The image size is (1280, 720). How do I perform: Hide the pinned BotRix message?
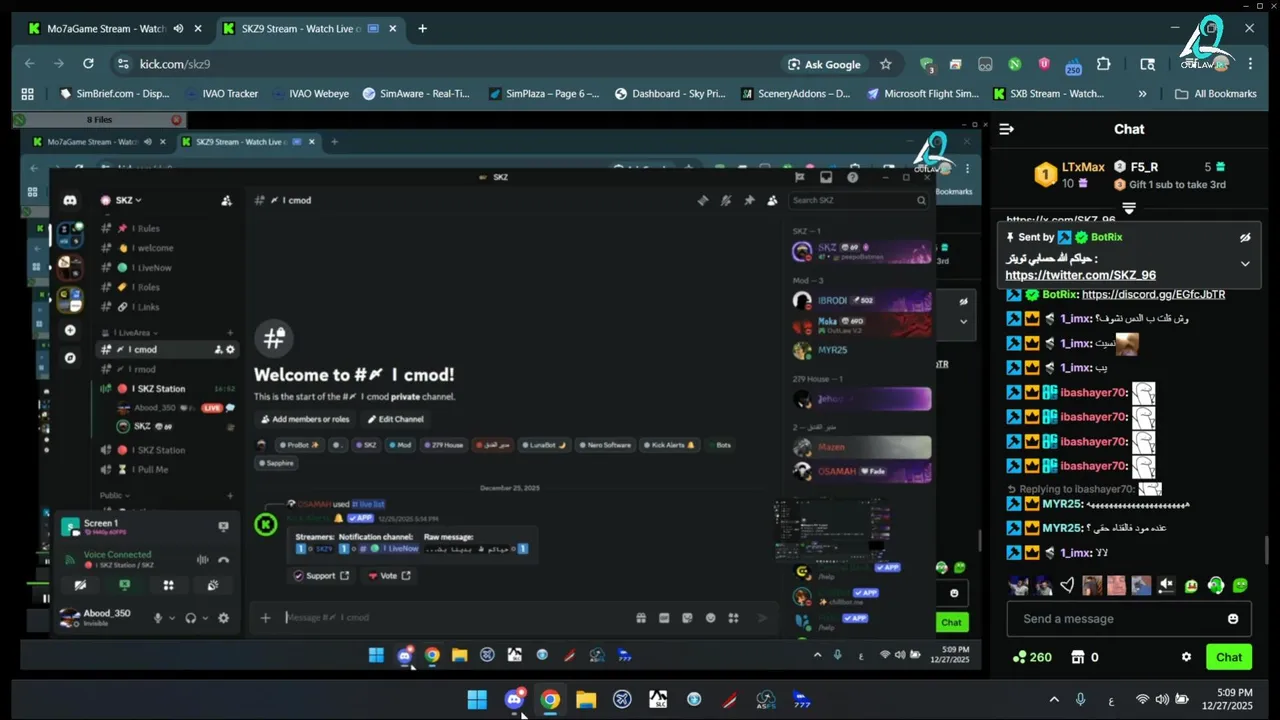pyautogui.click(x=1245, y=238)
